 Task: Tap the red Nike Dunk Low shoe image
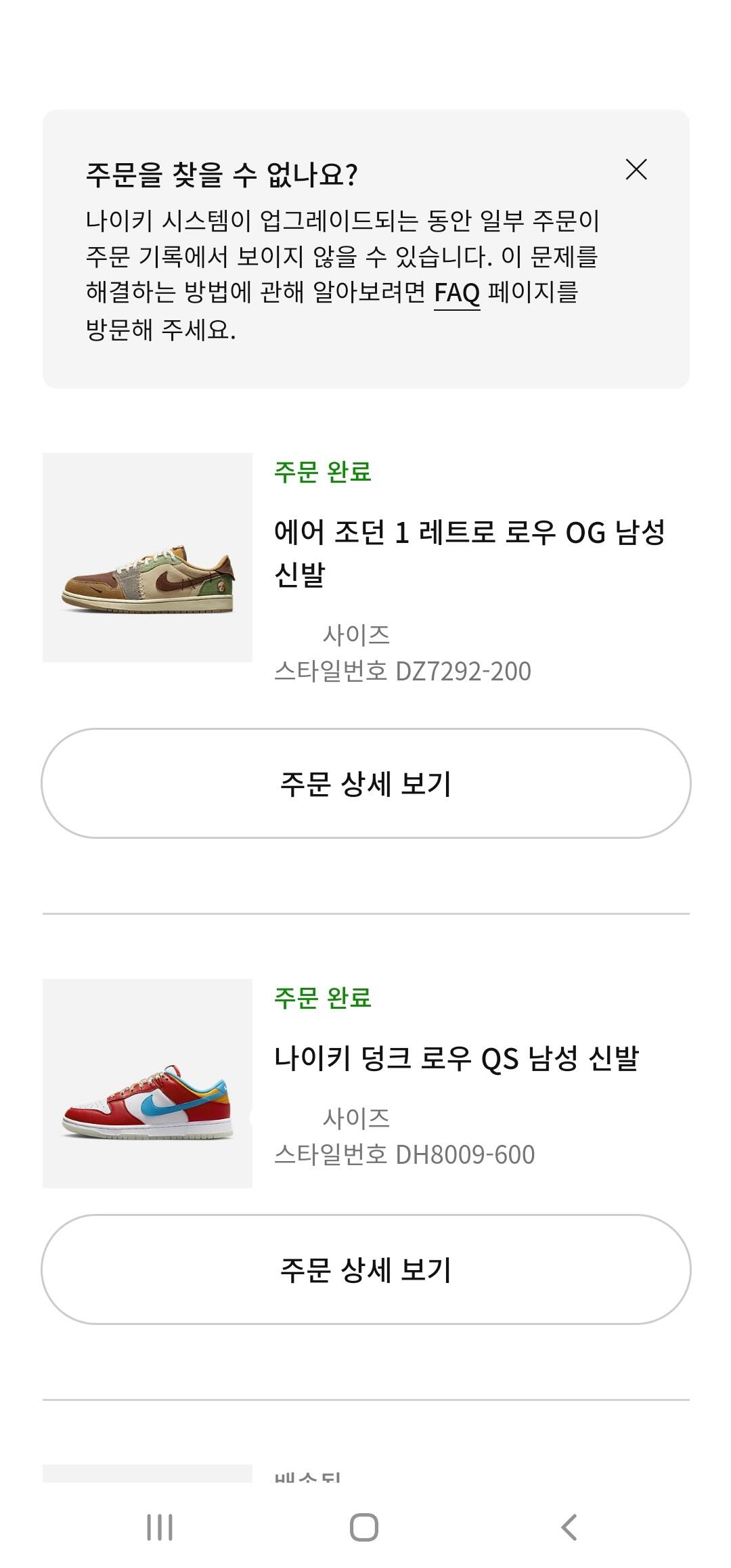click(x=148, y=1083)
